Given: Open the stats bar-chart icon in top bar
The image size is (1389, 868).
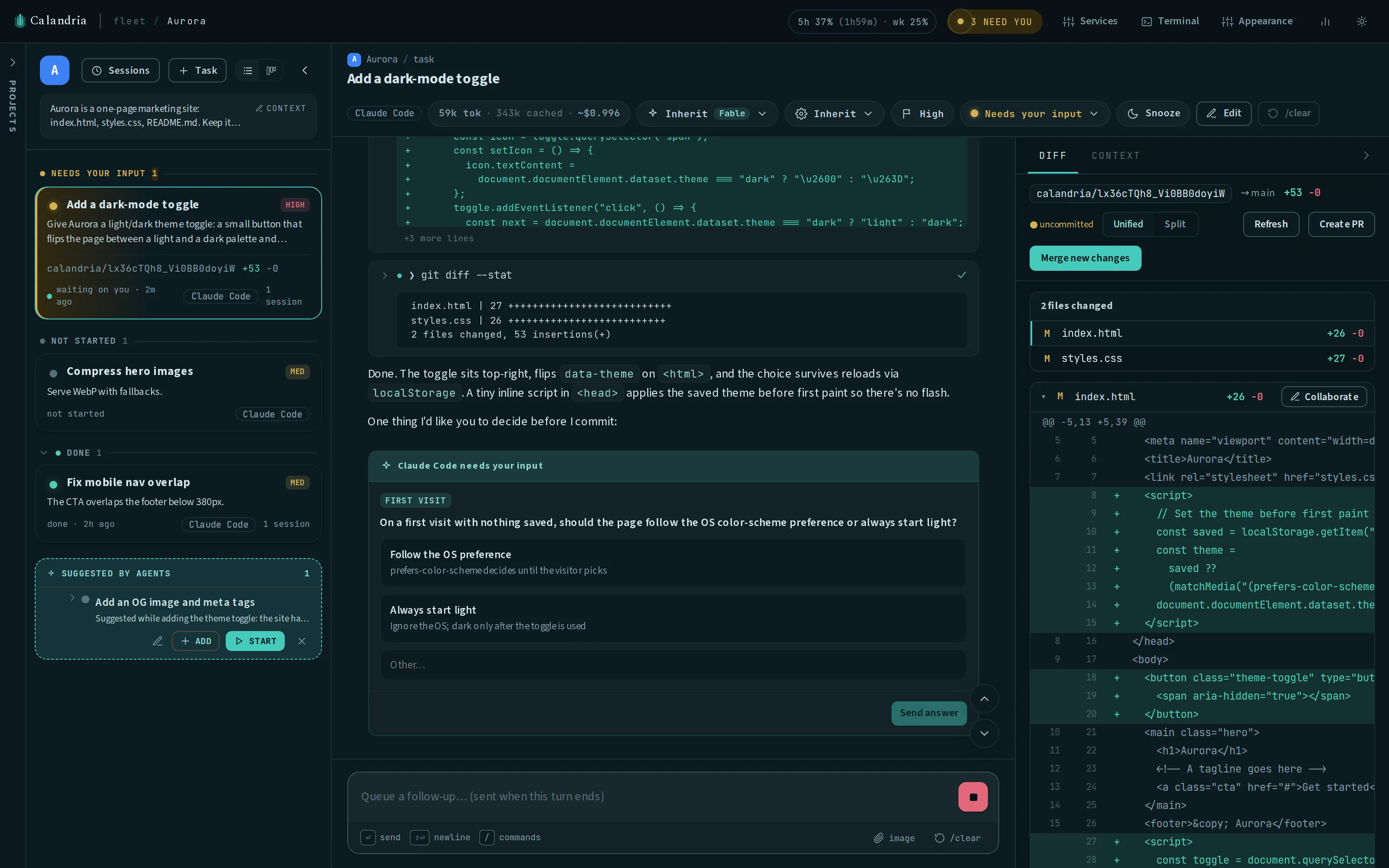Looking at the screenshot, I should pos(1325,21).
